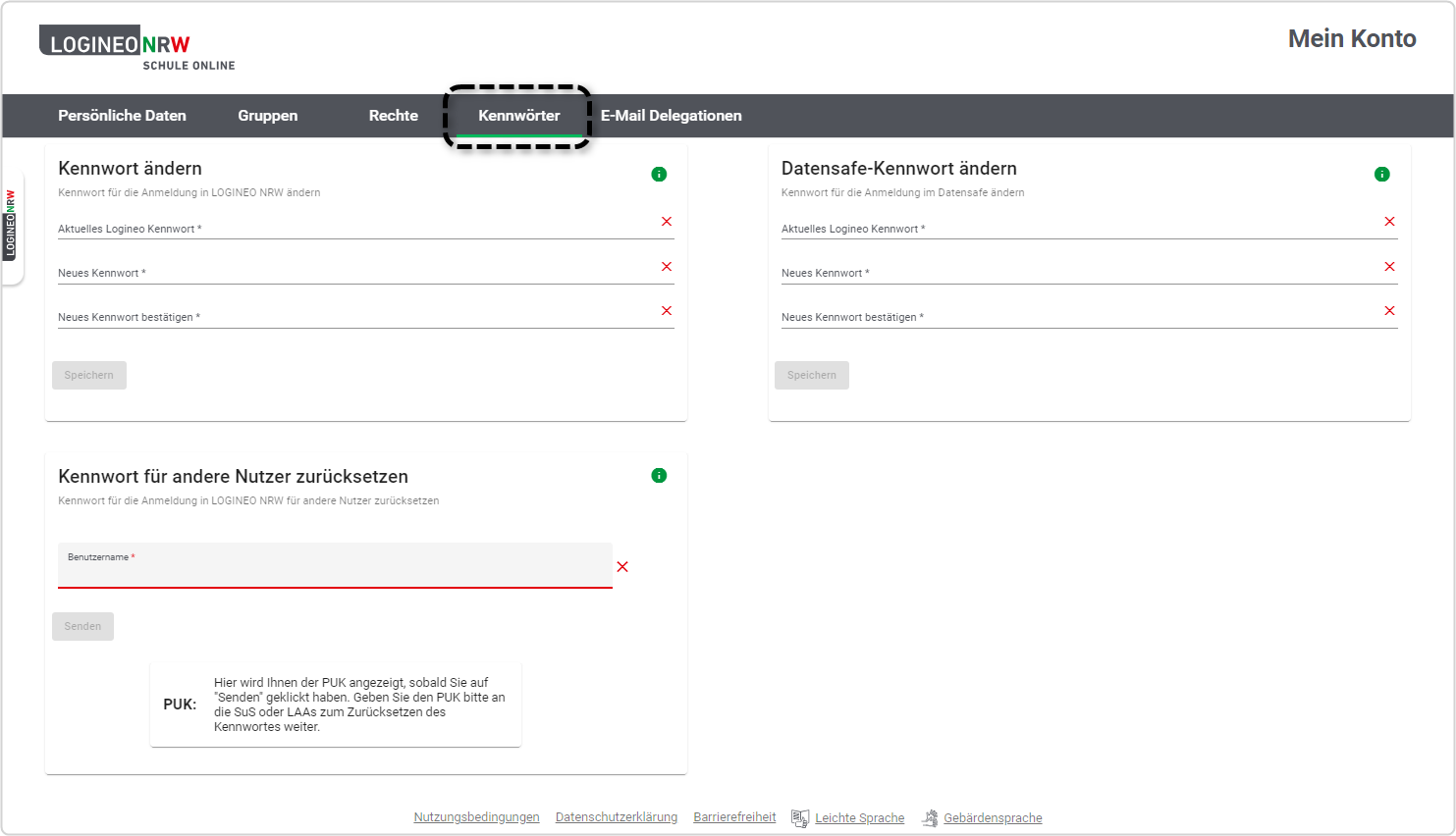Viewport: 1456px width, 836px height.
Task: Select the Rechte tab
Action: 393,115
